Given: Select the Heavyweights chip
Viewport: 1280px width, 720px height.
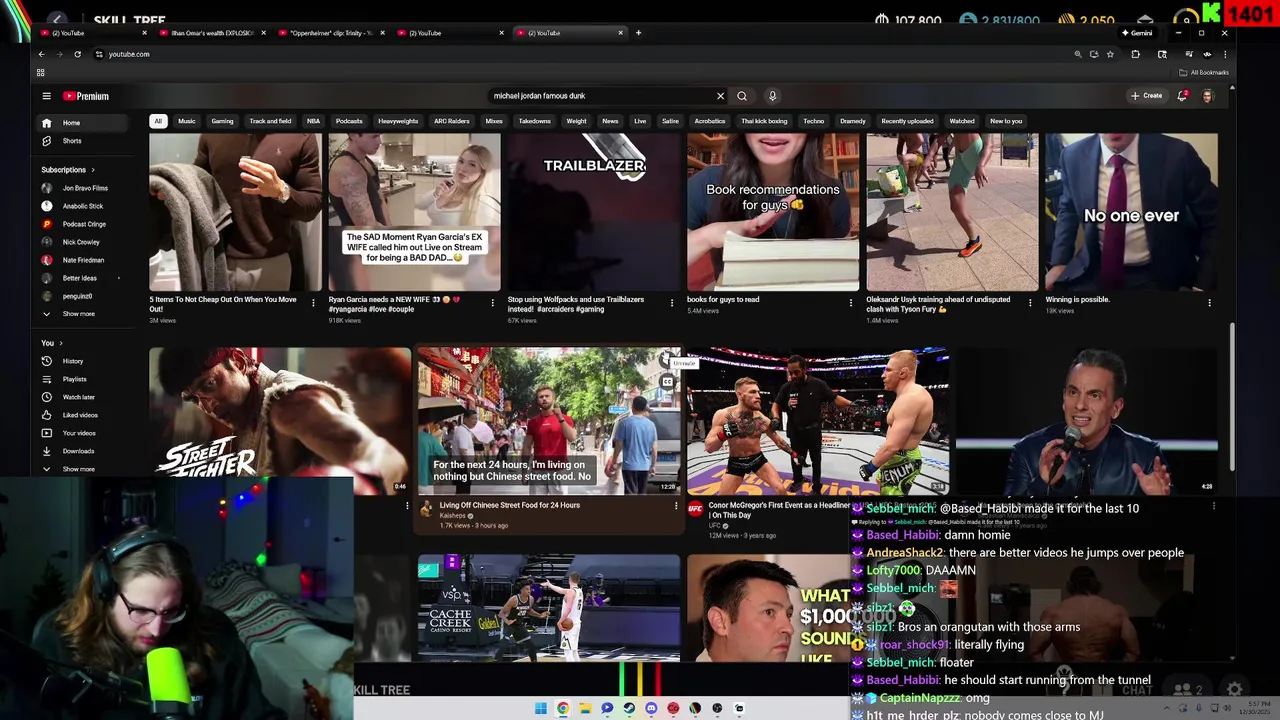Looking at the screenshot, I should pyautogui.click(x=398, y=121).
